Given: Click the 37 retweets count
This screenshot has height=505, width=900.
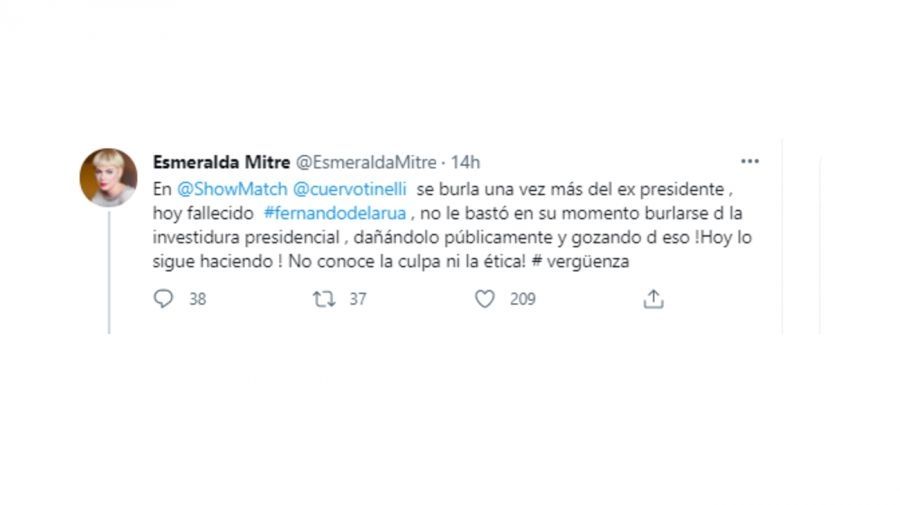Looking at the screenshot, I should pyautogui.click(x=357, y=298).
